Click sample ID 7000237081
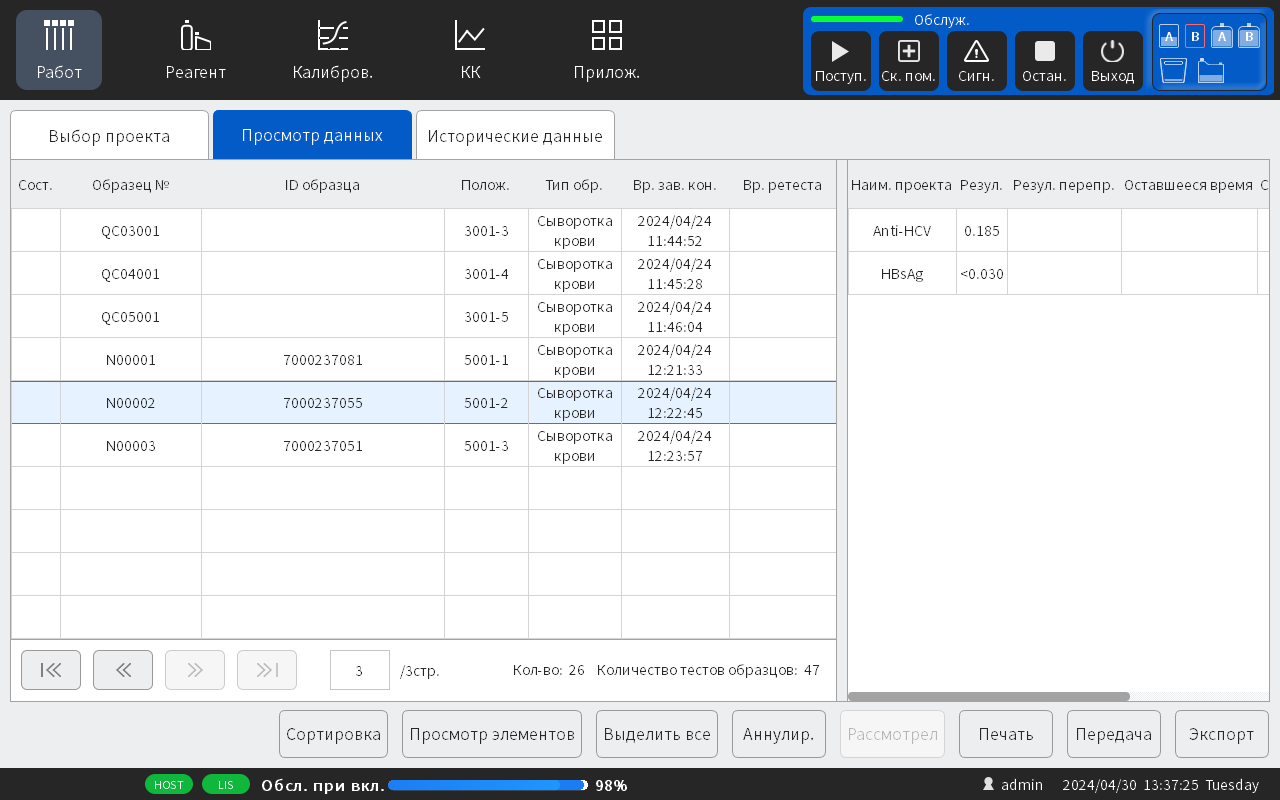 323,360
